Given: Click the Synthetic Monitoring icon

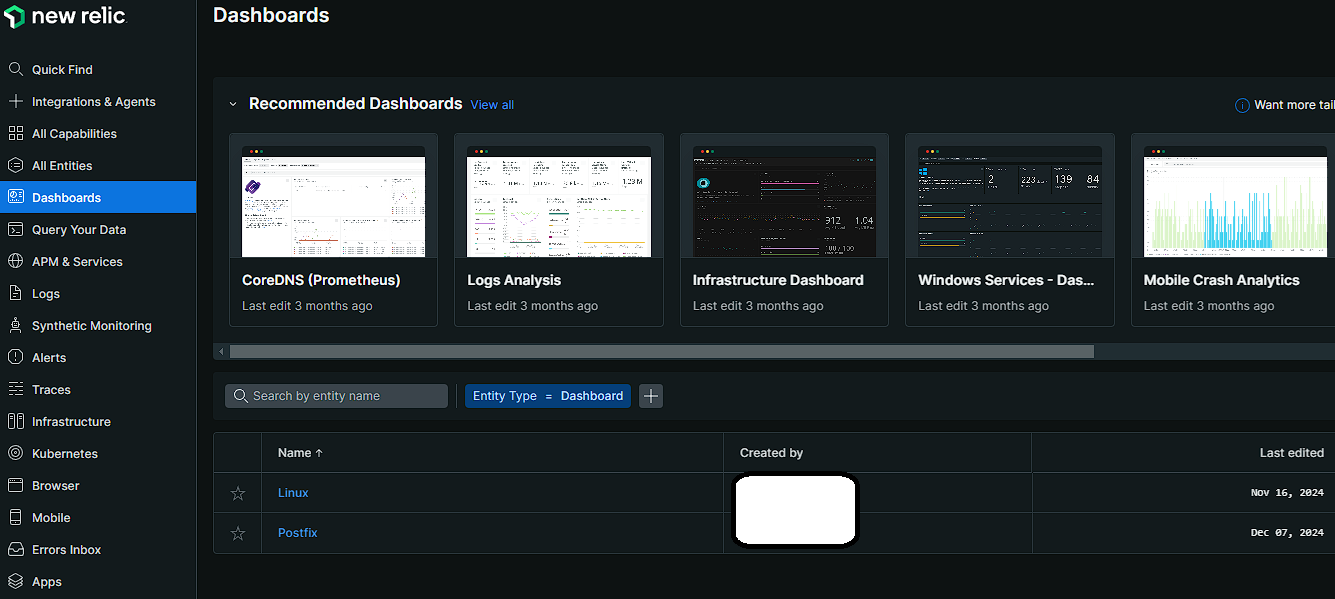Looking at the screenshot, I should coord(15,325).
